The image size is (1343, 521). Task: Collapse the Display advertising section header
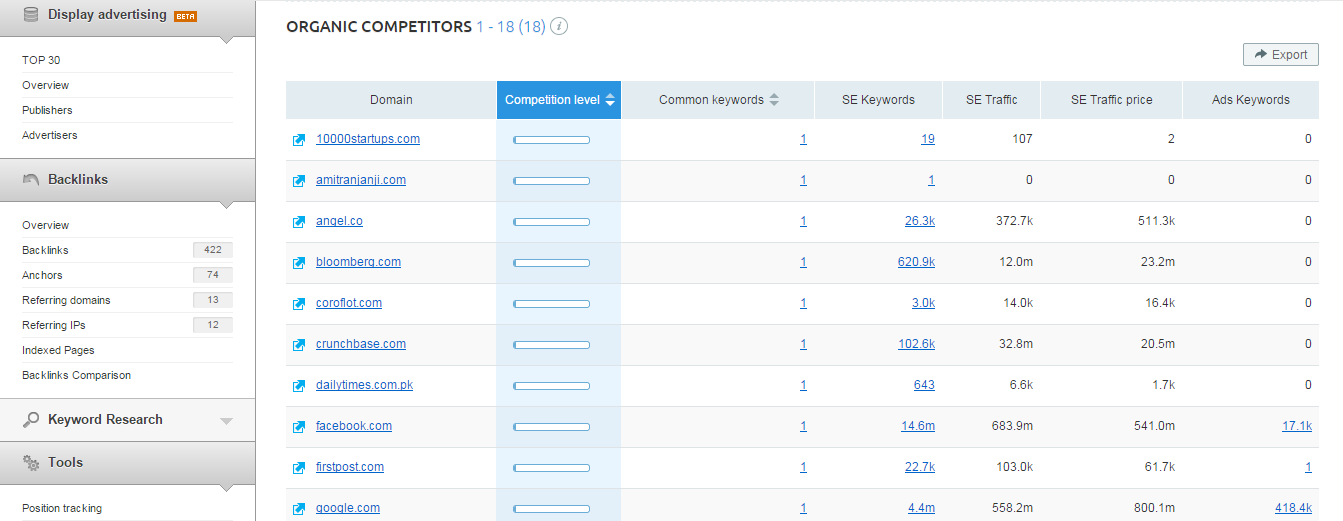127,18
